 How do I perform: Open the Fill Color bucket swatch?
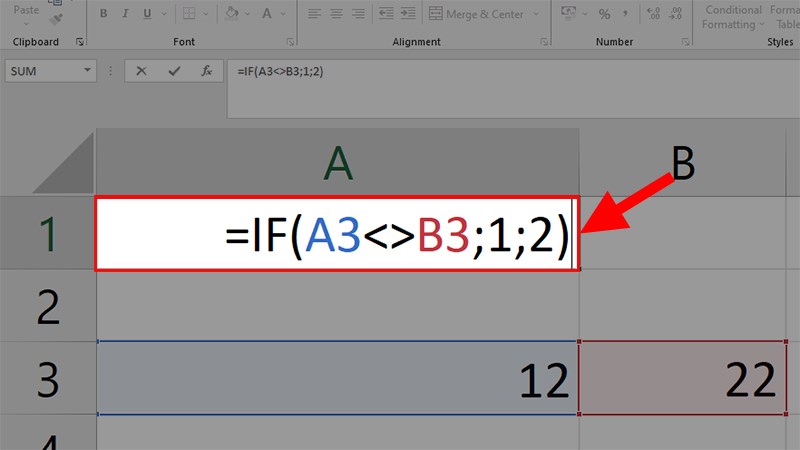[231, 15]
